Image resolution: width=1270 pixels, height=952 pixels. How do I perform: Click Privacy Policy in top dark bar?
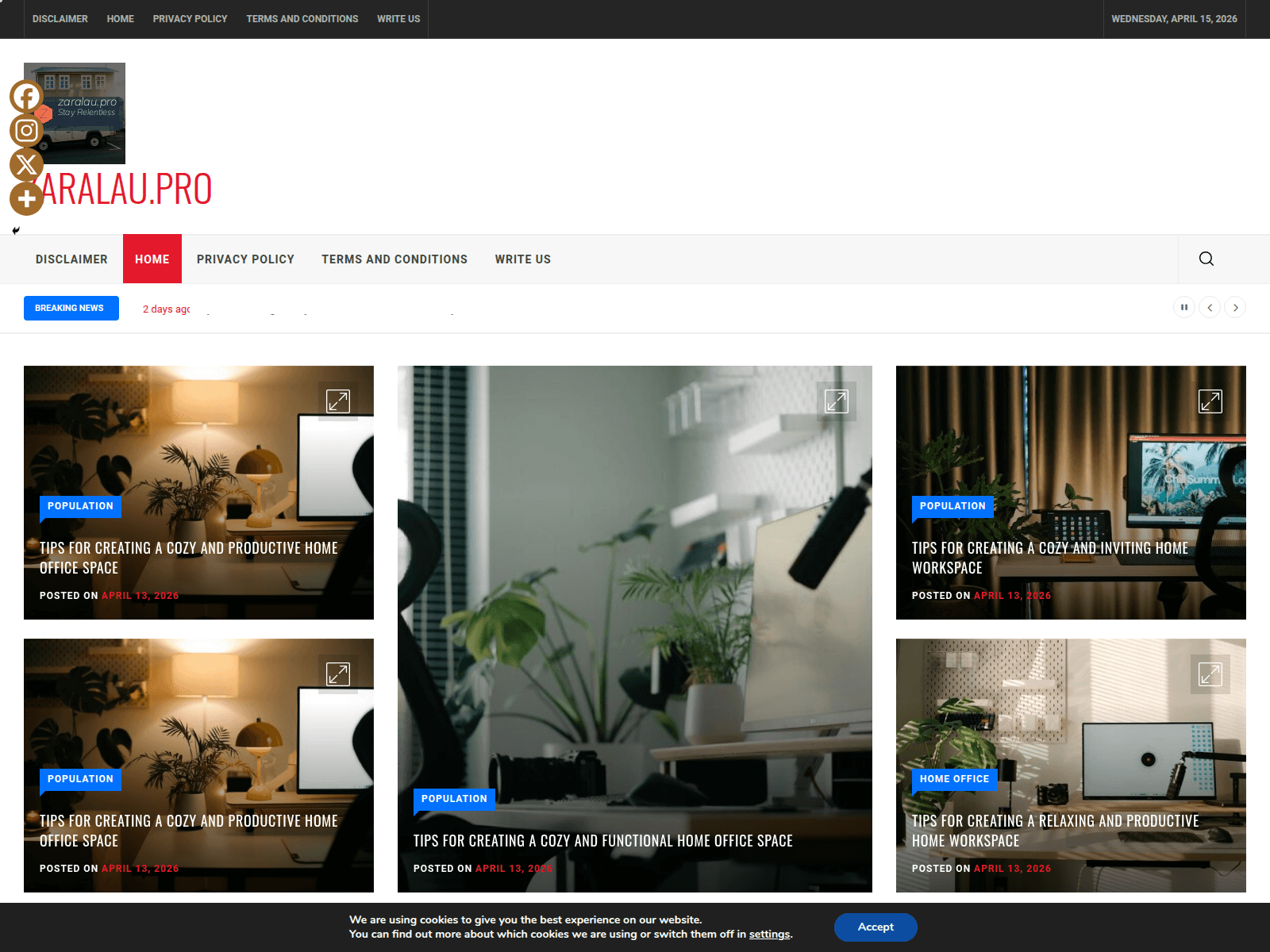[190, 19]
